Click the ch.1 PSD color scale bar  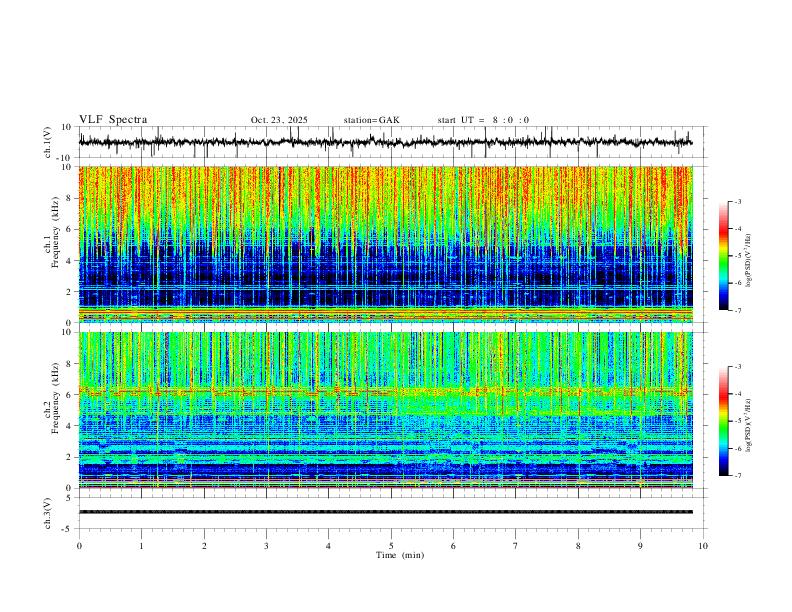tap(723, 256)
